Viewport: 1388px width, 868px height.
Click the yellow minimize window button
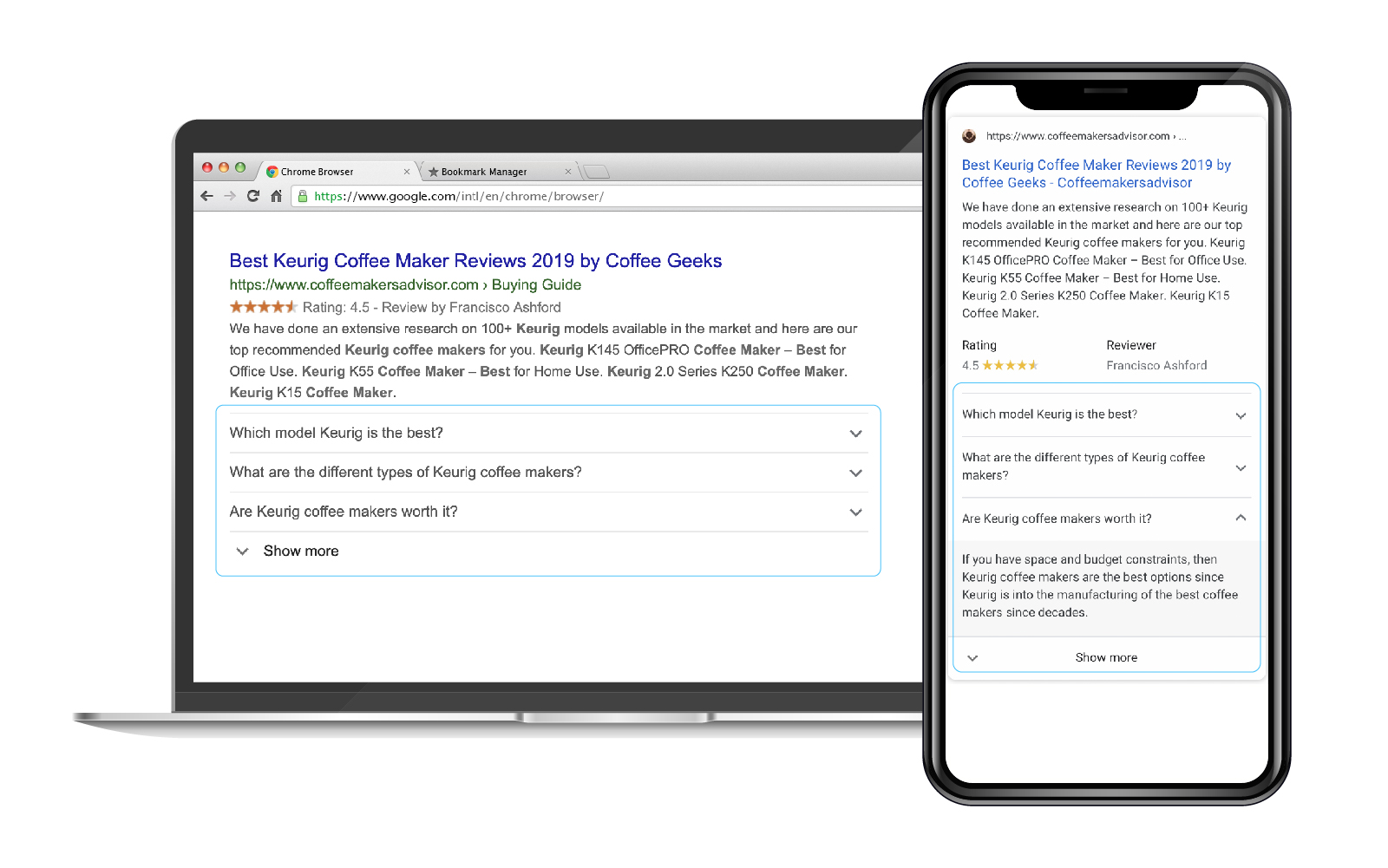coord(224,167)
